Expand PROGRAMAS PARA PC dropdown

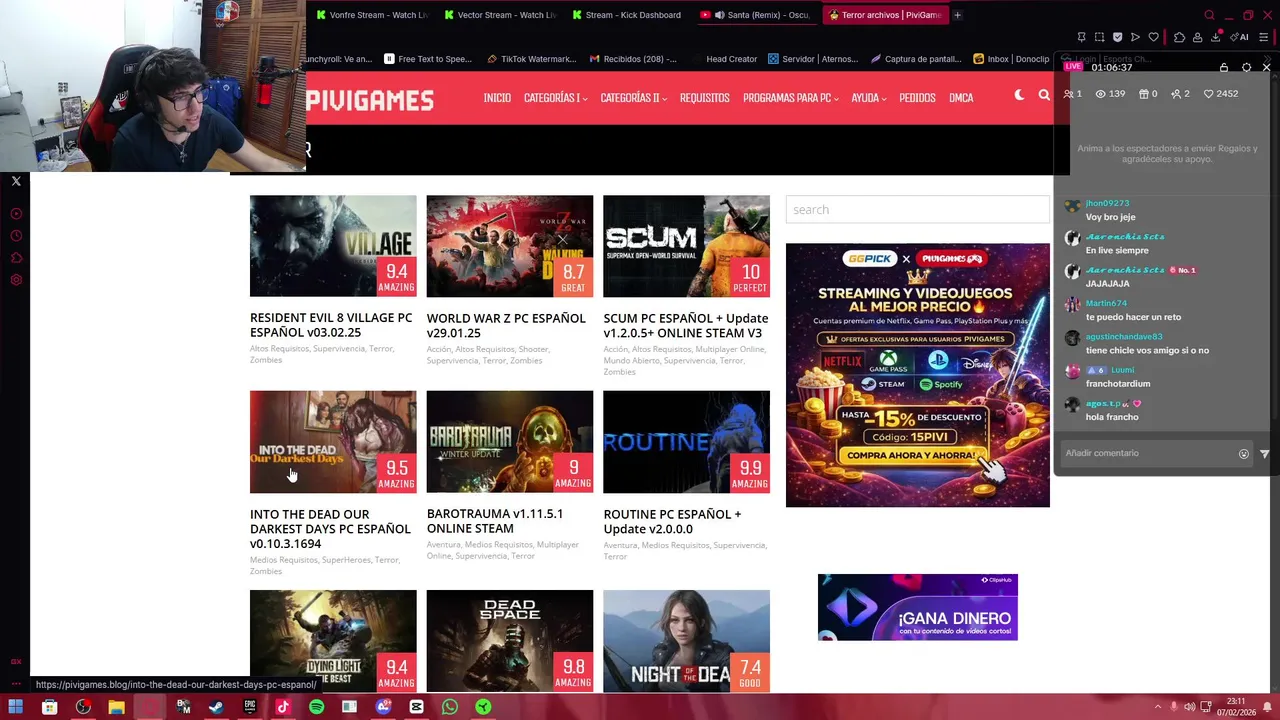tap(790, 98)
